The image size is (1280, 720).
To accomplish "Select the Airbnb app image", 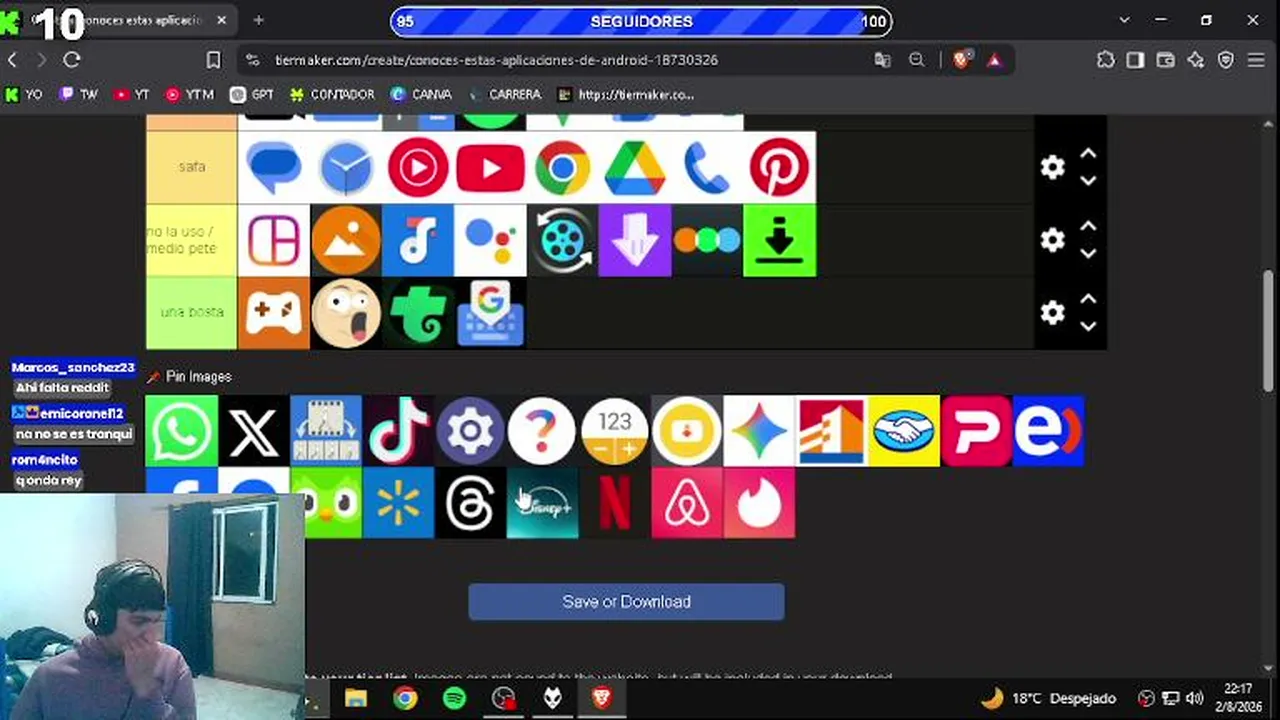I will [x=687, y=503].
